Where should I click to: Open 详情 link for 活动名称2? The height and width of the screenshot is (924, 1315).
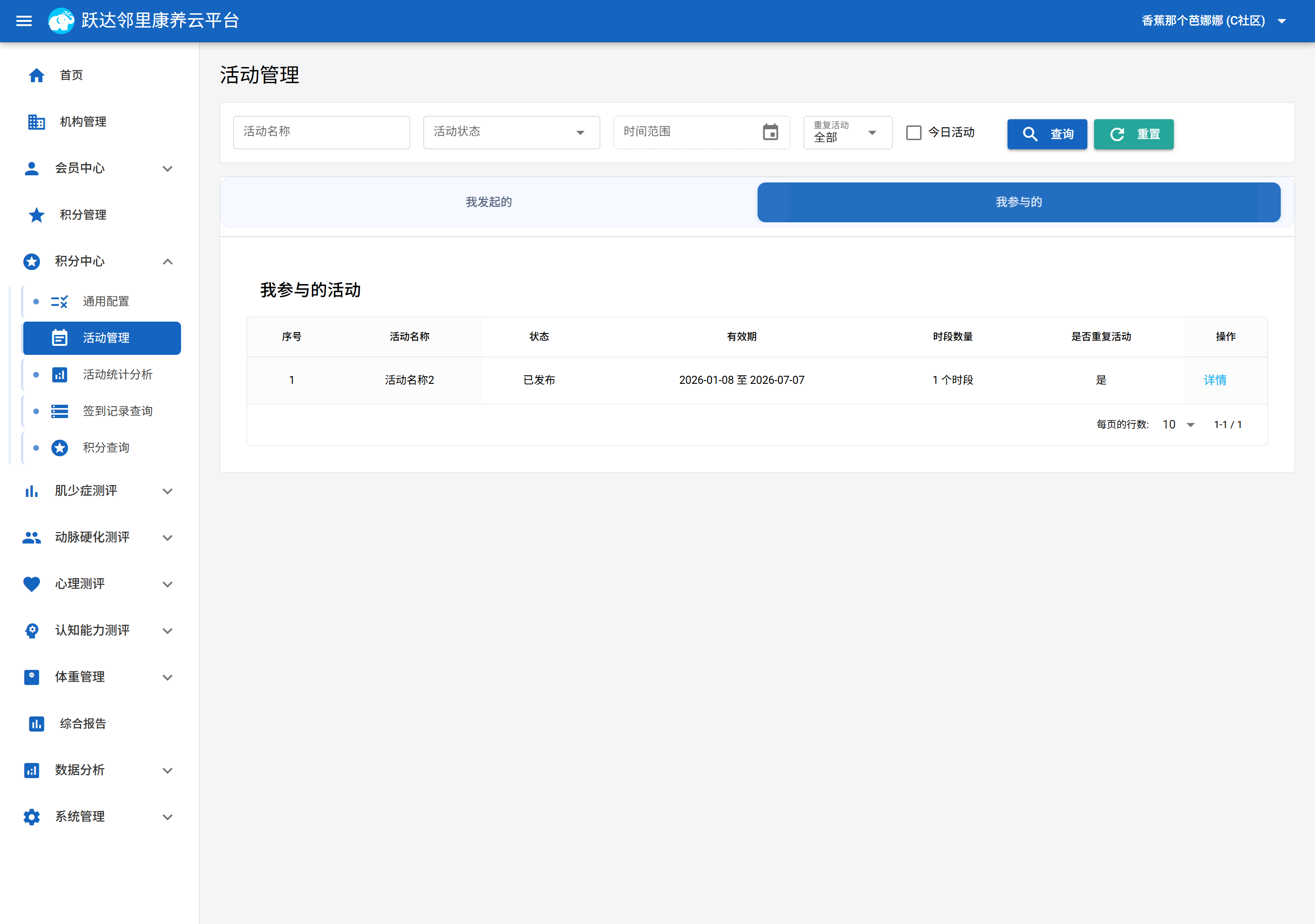click(1215, 380)
